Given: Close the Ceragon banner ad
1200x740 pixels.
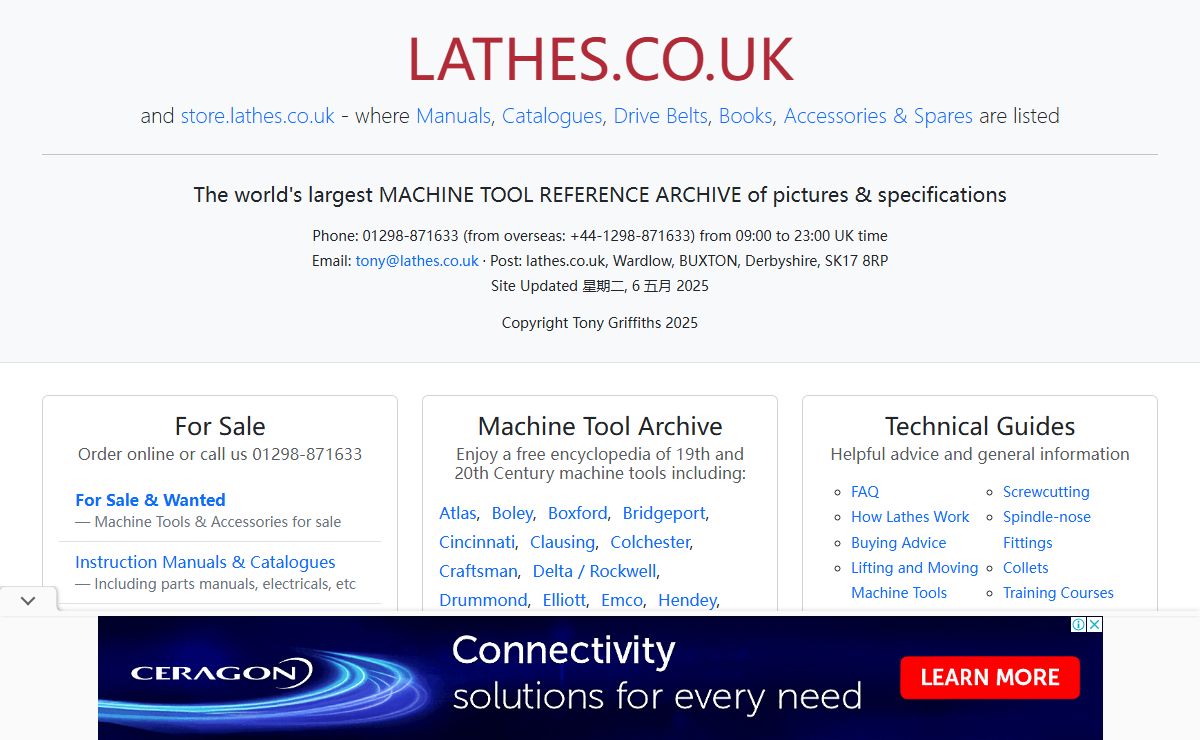Looking at the screenshot, I should point(1095,625).
